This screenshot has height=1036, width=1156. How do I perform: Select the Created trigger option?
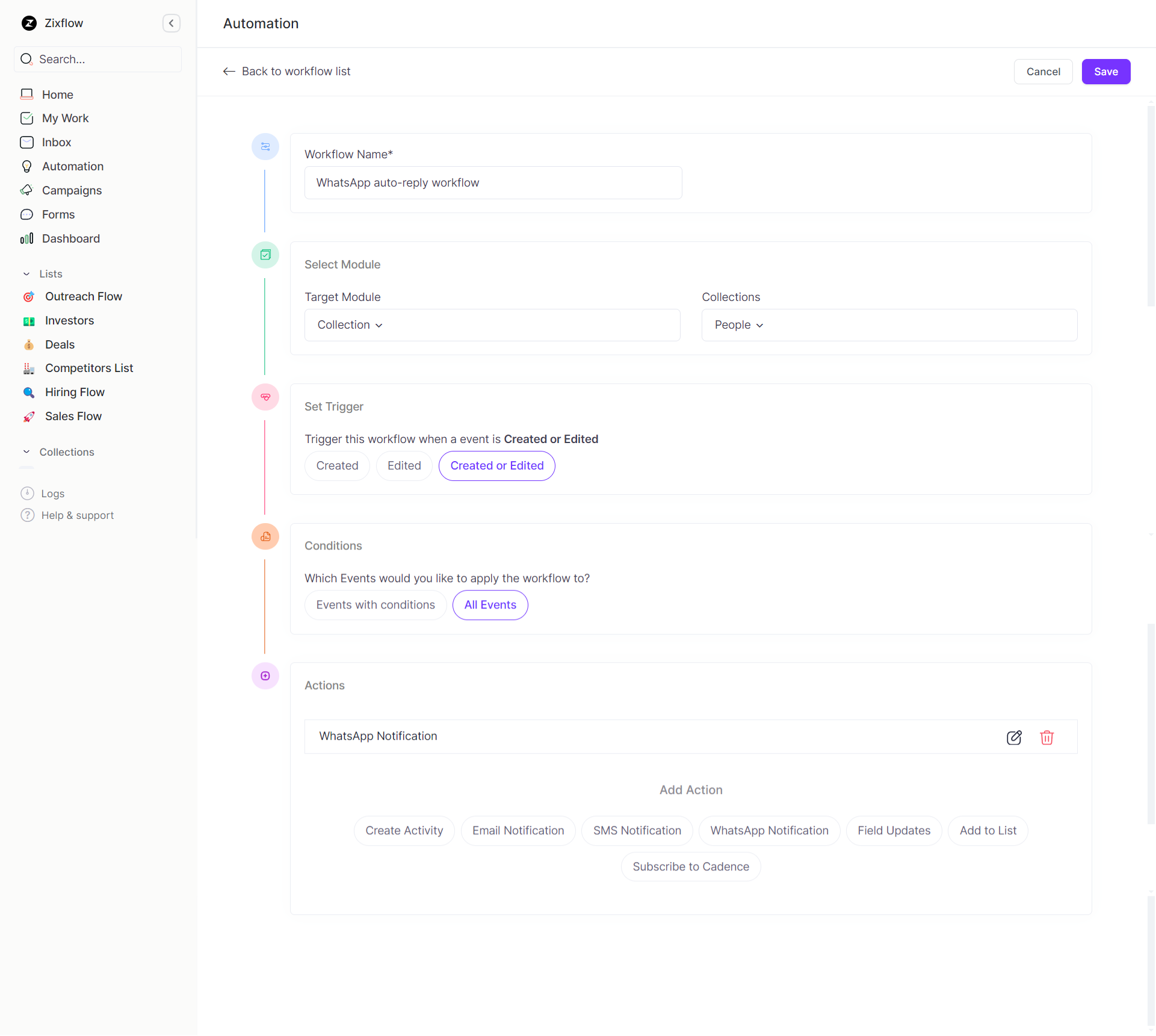(x=337, y=466)
